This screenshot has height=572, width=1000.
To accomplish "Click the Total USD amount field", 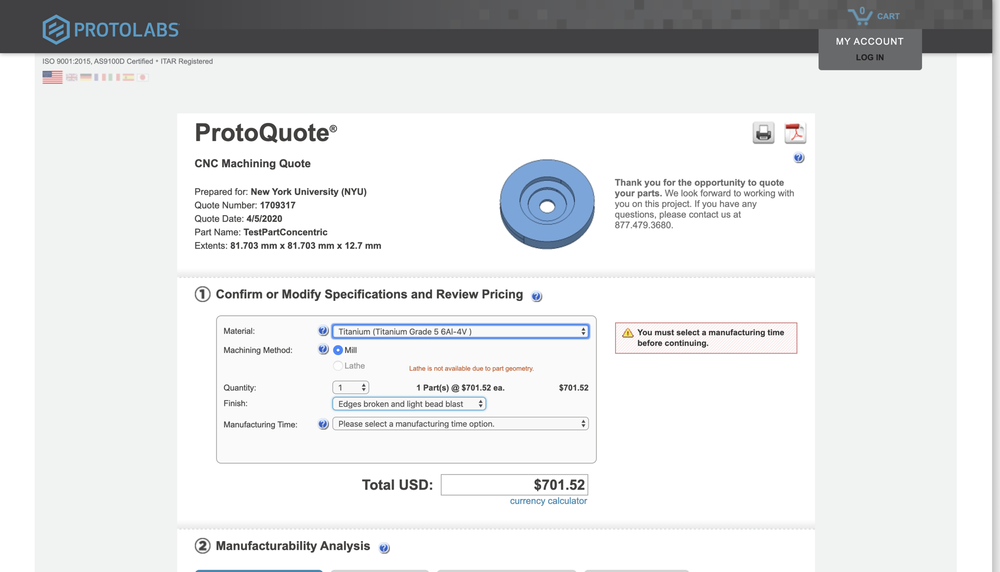I will (x=514, y=485).
